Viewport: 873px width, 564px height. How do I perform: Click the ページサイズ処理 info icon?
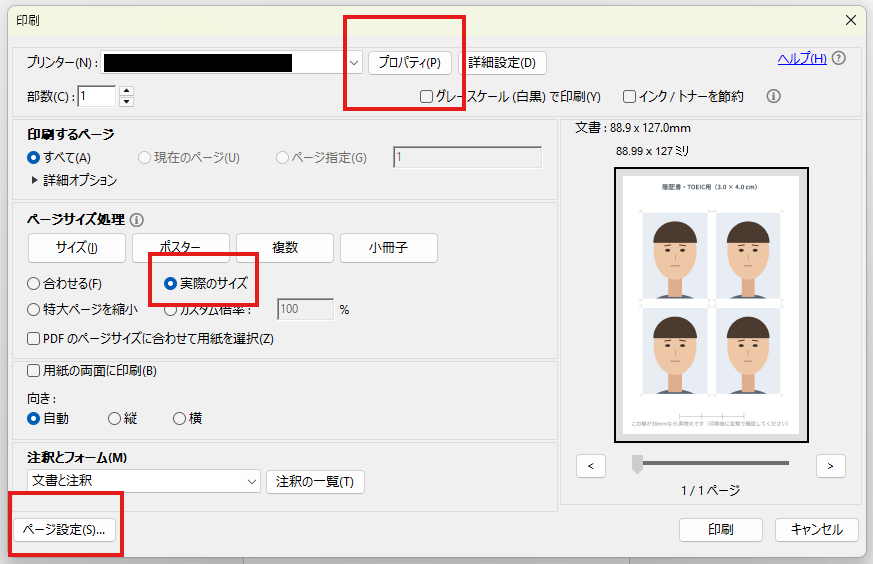tap(136, 220)
